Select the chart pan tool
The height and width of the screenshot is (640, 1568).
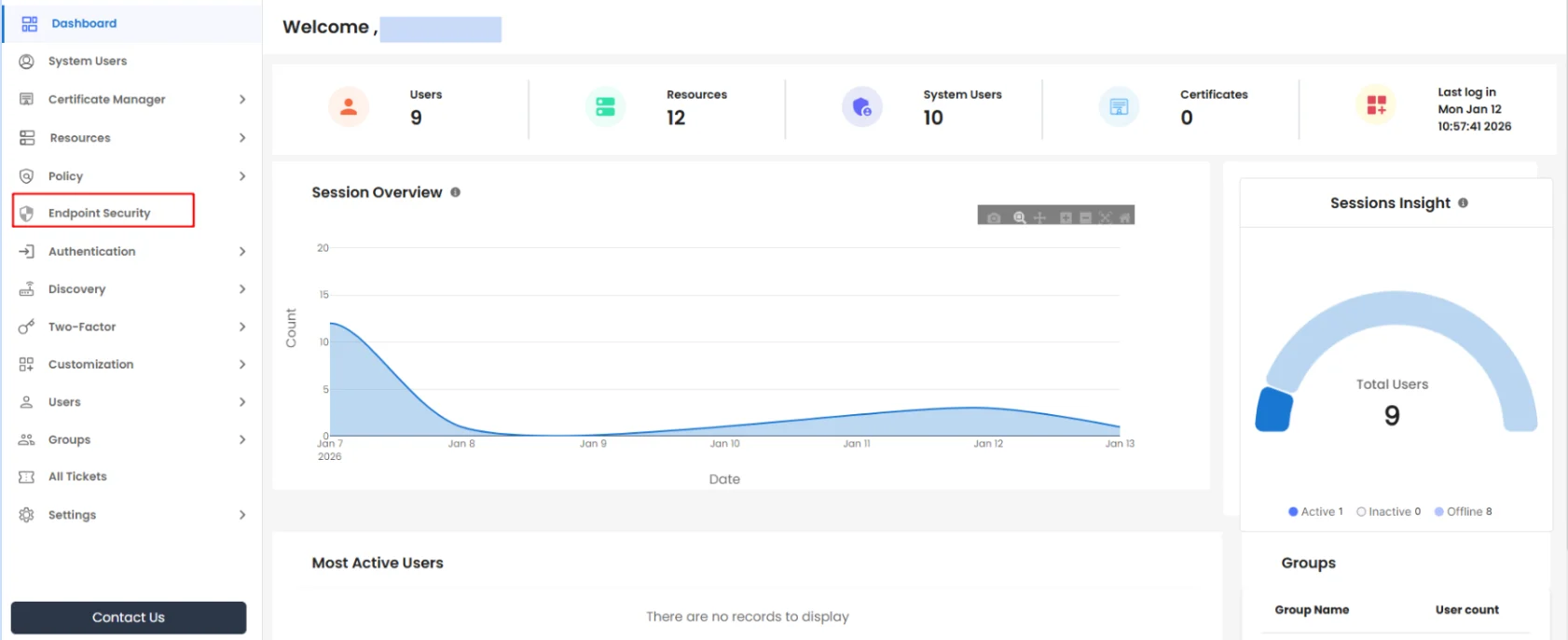[x=1040, y=217]
